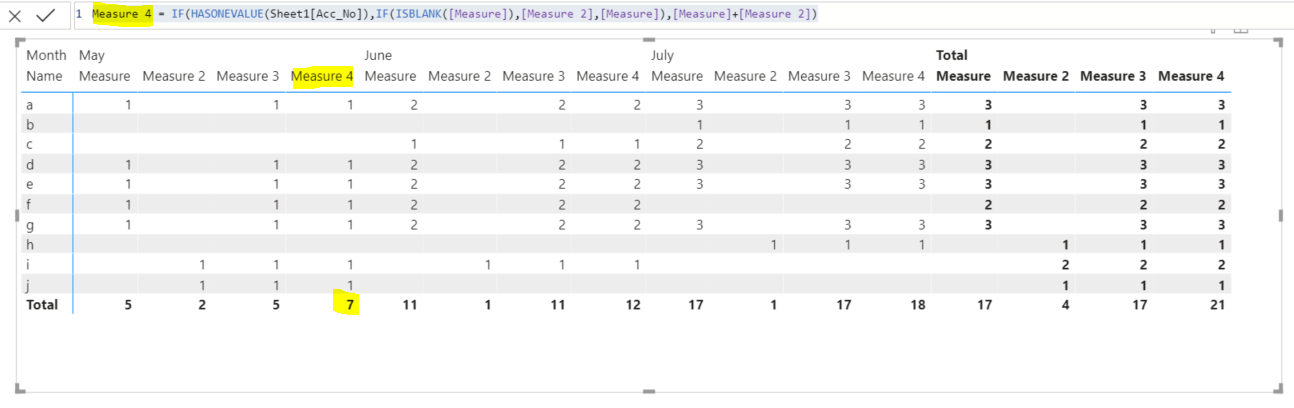Click the total value 12 in the Total row
Screen dimensions: 1294x408
tap(632, 304)
